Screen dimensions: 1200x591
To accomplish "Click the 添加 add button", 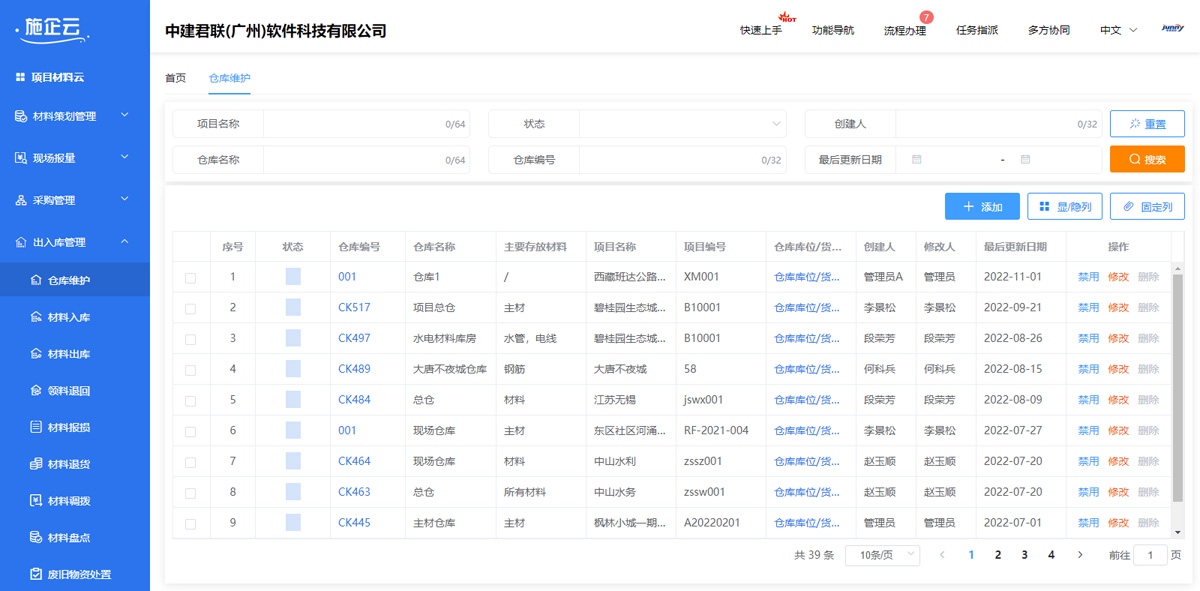I will click(x=981, y=206).
